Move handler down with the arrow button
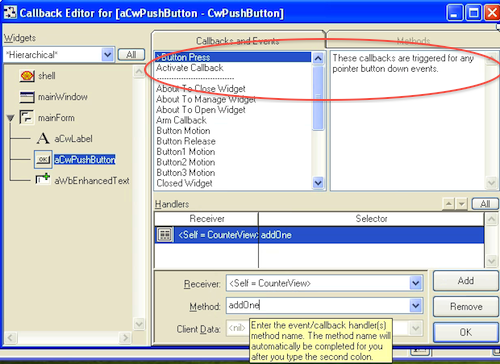 (461, 204)
